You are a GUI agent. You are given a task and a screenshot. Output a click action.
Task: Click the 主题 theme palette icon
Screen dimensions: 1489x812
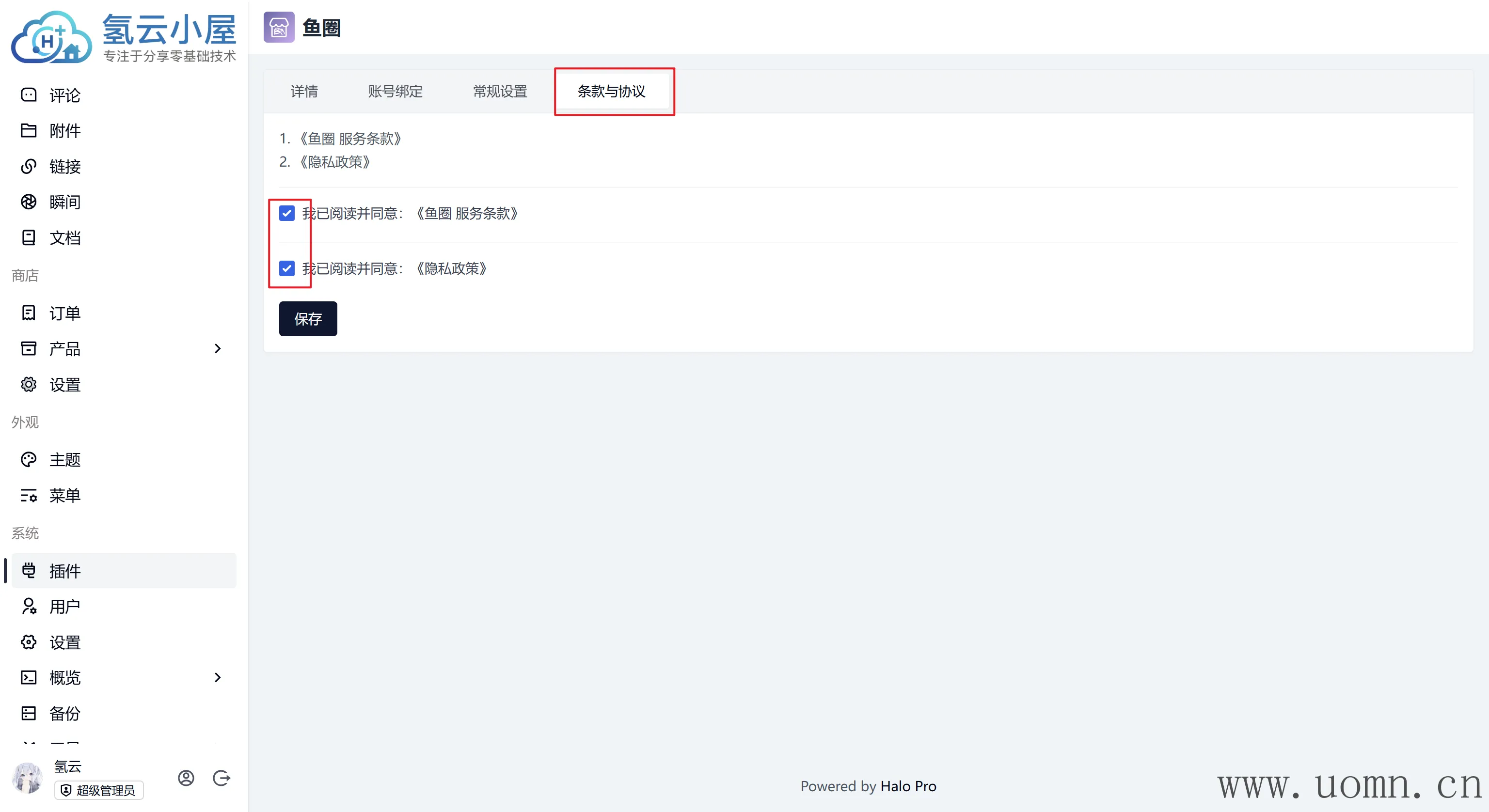click(28, 459)
